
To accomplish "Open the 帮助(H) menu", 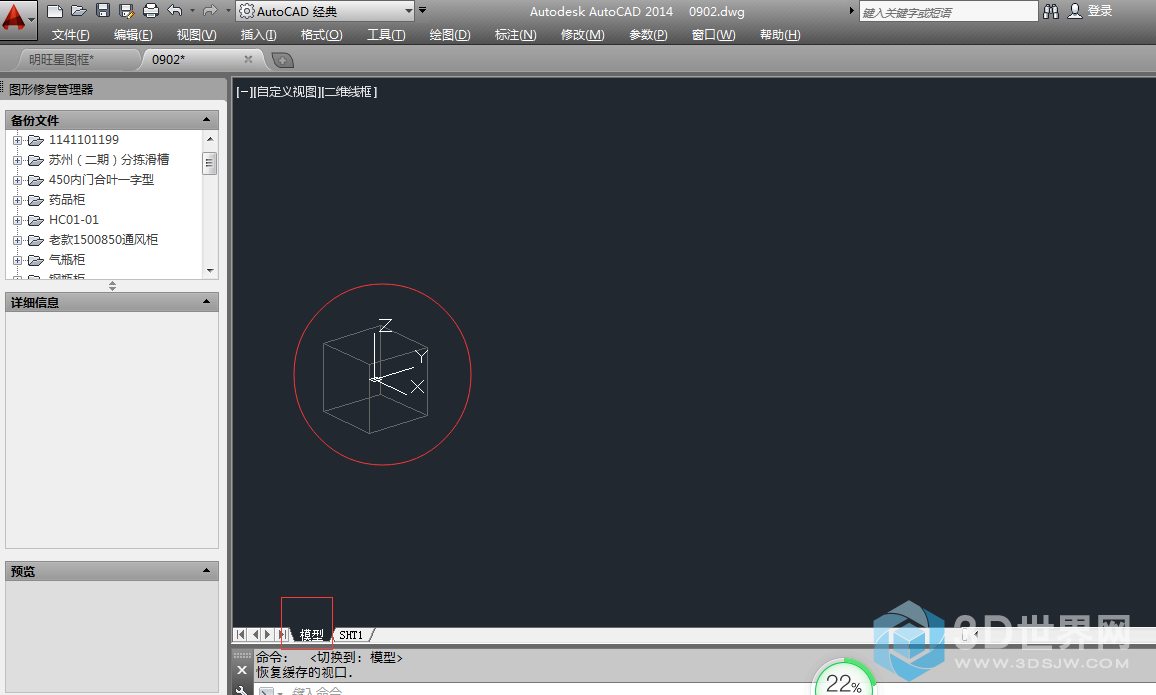I will 780,35.
